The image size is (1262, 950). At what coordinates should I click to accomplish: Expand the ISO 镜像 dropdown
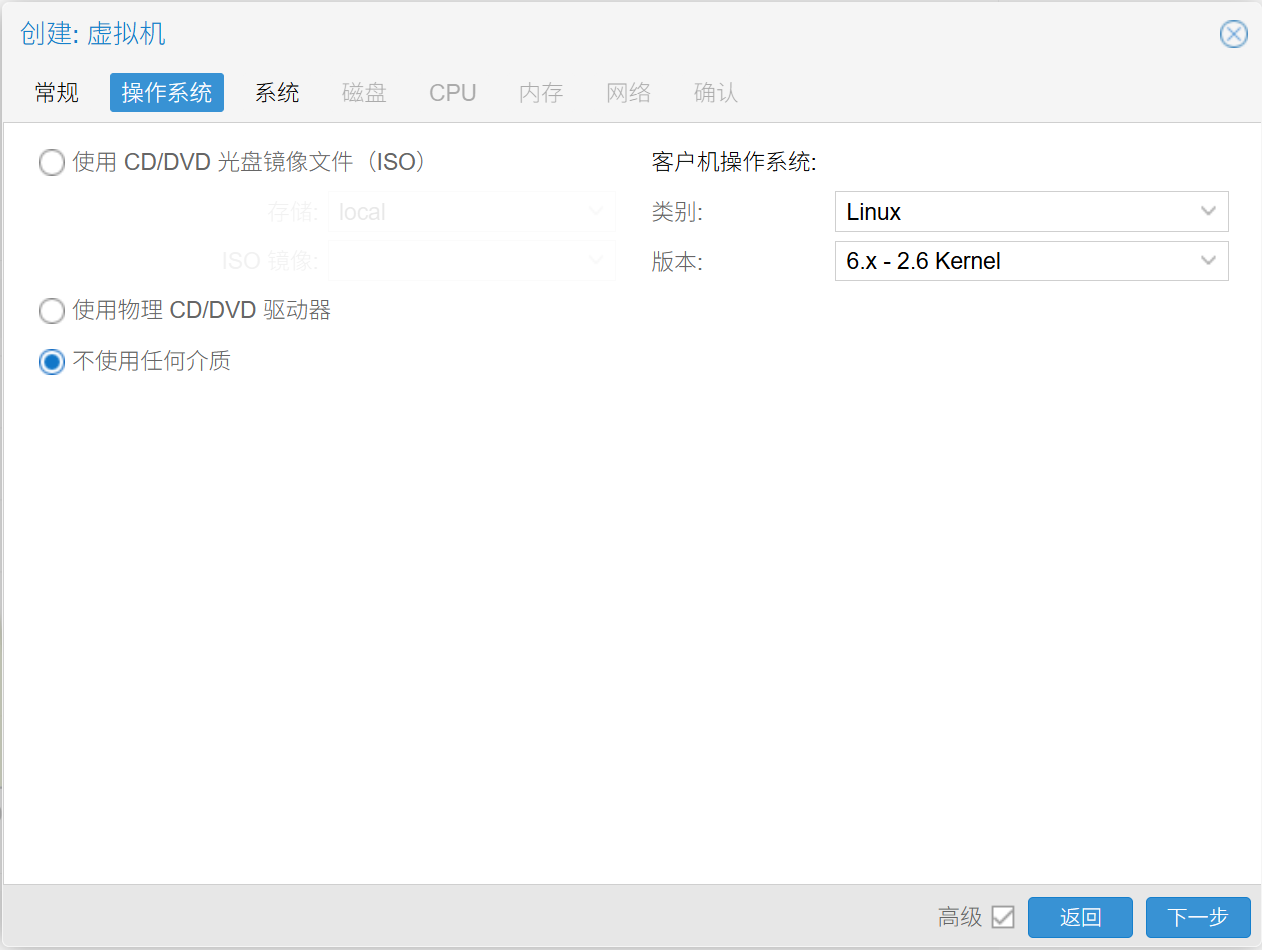(471, 261)
